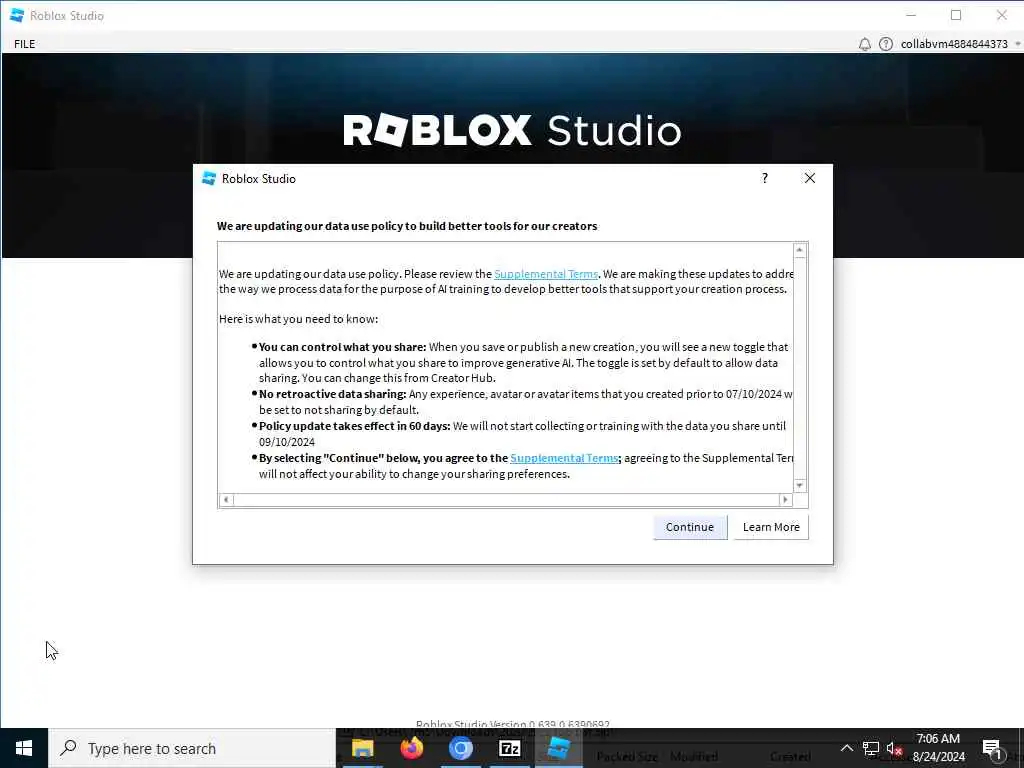This screenshot has height=768, width=1024.
Task: Click the 'Here is what you need to know:' text
Action: [x=298, y=319]
